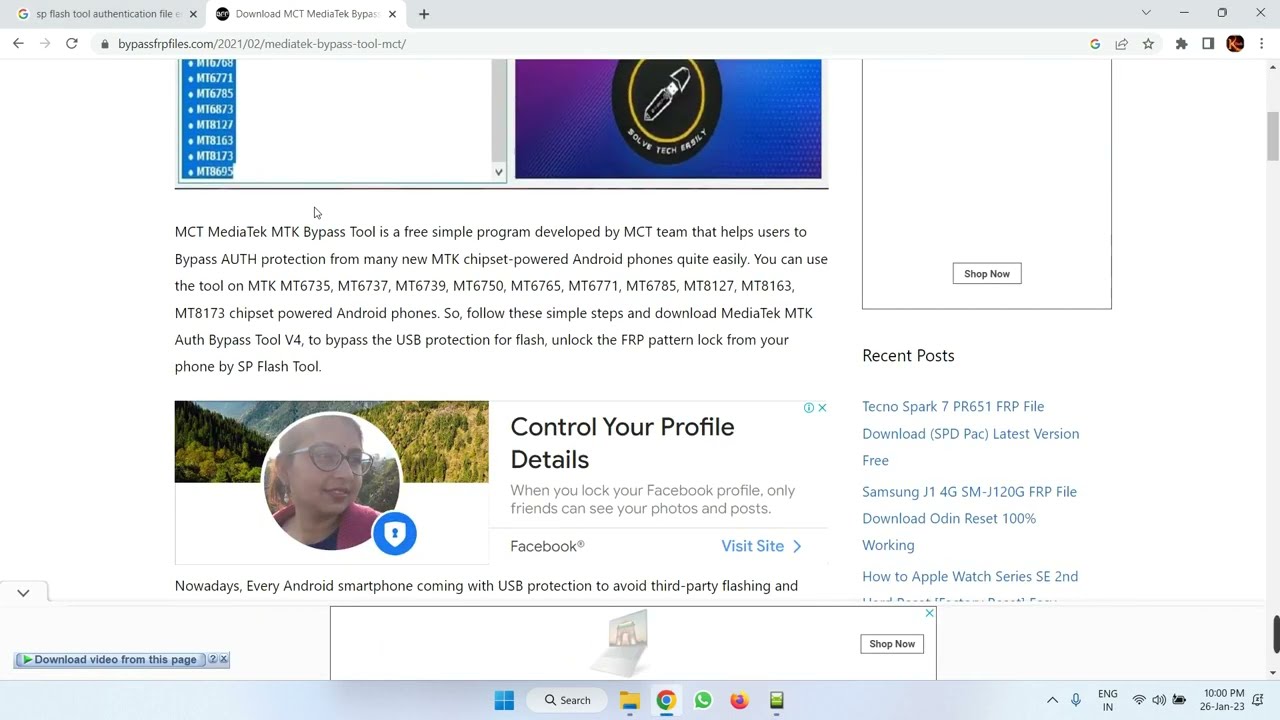Close the MCT MediaTek Bypass tab
This screenshot has width=1280, height=720.
[392, 14]
